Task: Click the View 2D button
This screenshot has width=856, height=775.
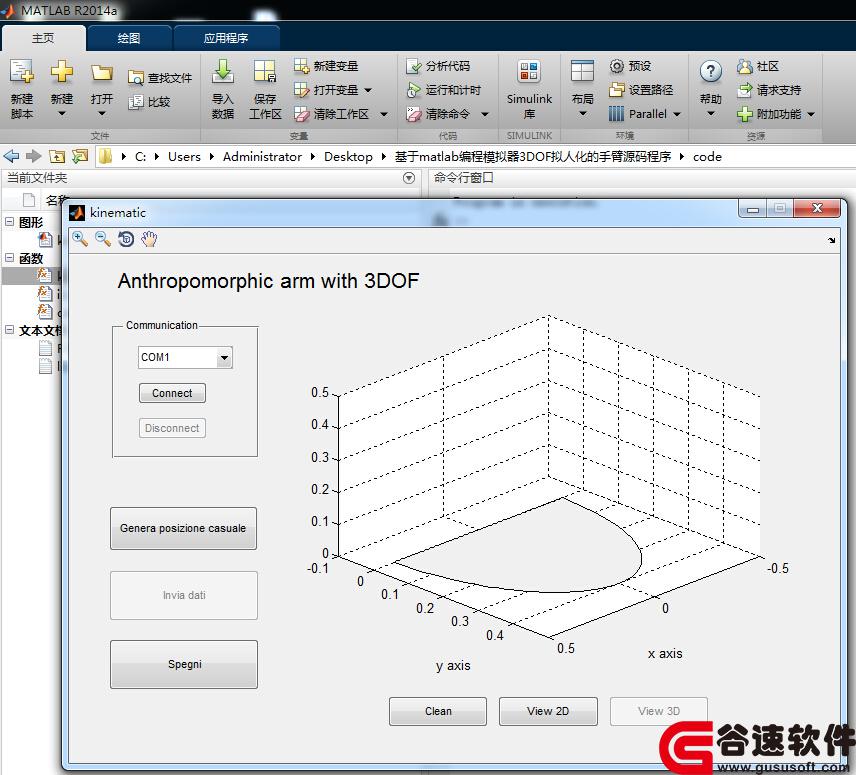Action: 548,711
